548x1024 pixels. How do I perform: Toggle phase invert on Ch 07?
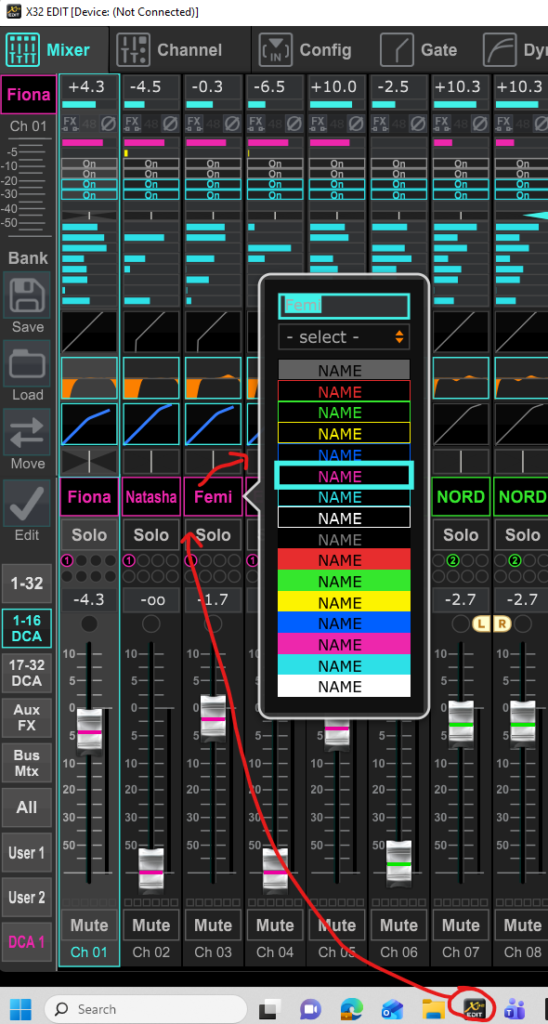pyautogui.click(x=481, y=122)
